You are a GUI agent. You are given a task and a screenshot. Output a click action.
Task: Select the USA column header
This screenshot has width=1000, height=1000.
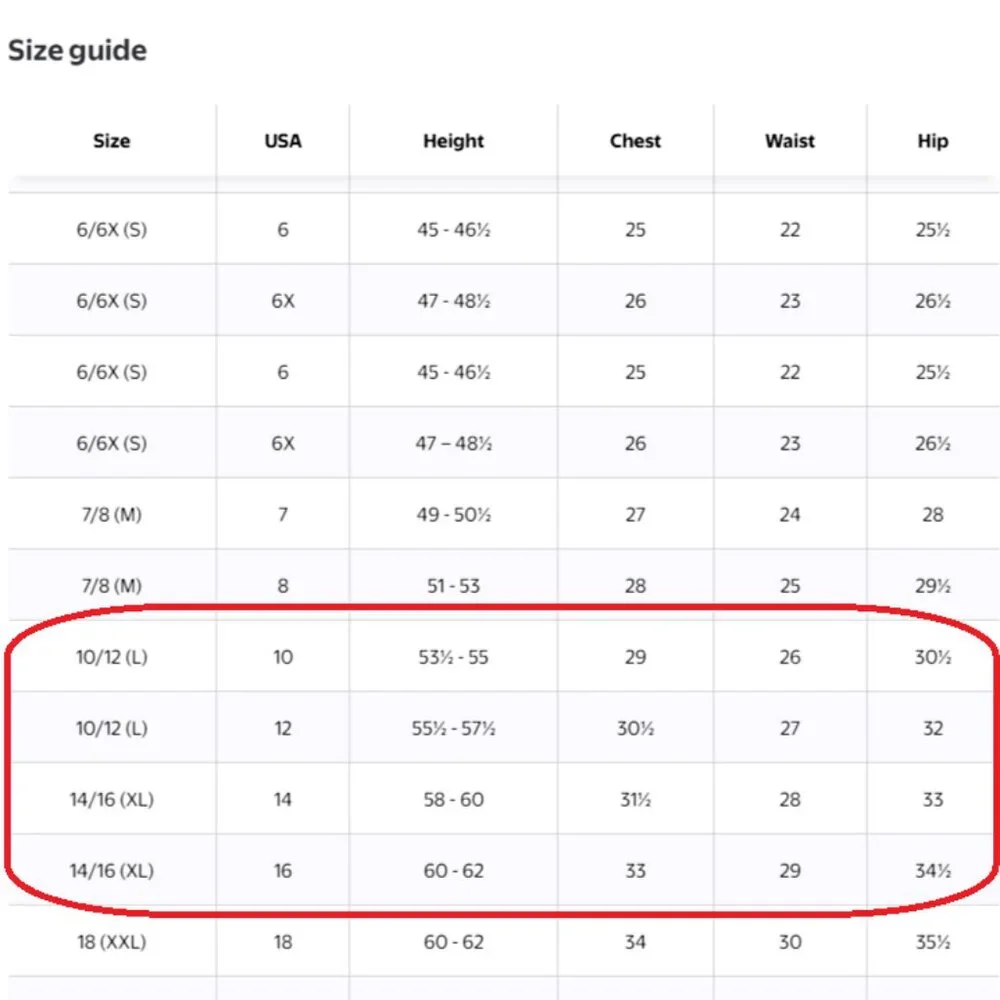[283, 141]
